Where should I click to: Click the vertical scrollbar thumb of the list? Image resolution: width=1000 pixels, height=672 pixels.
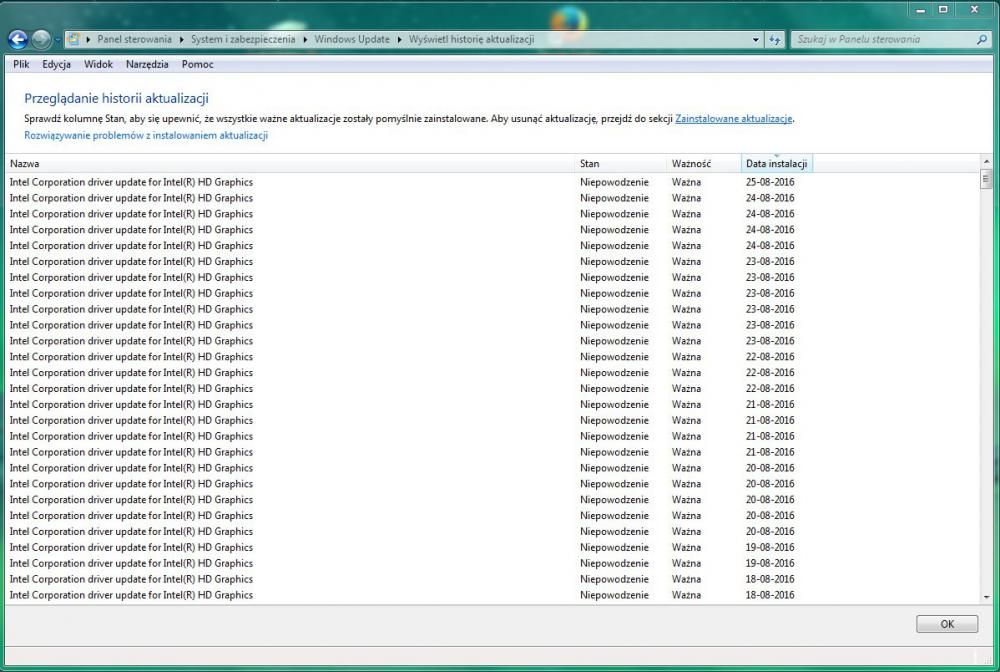click(987, 179)
